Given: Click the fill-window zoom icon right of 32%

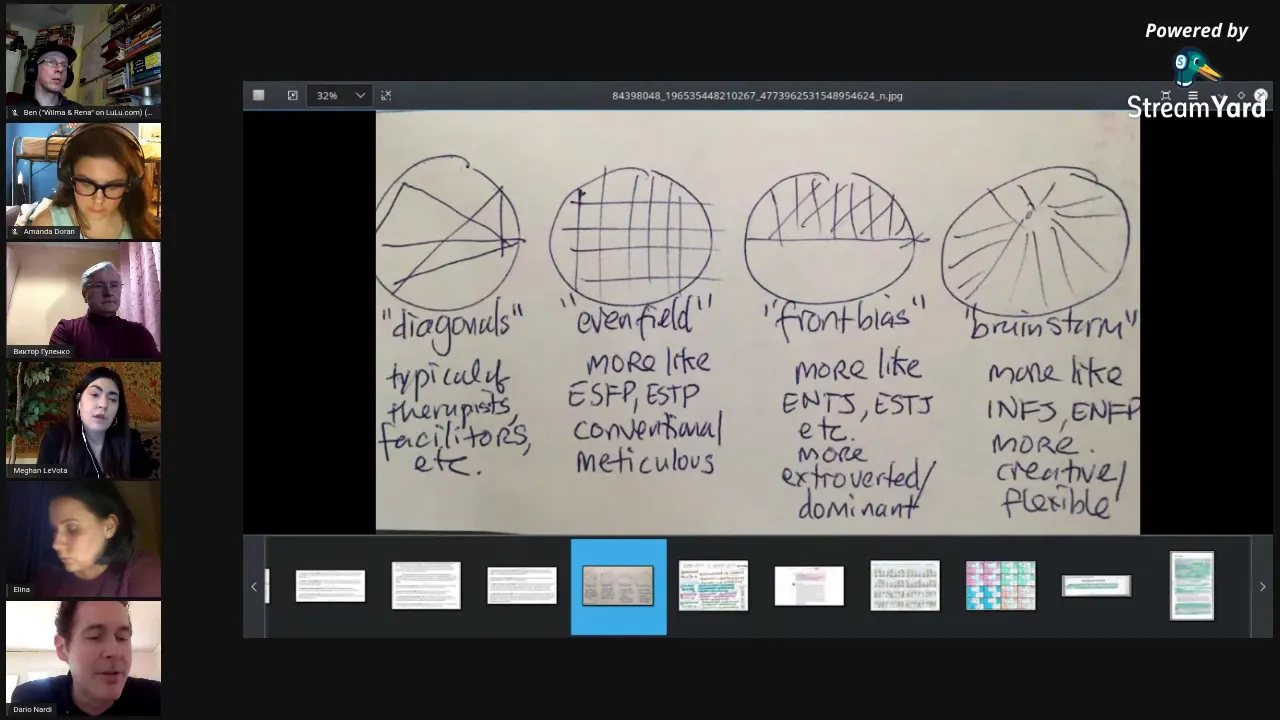Looking at the screenshot, I should click(386, 95).
